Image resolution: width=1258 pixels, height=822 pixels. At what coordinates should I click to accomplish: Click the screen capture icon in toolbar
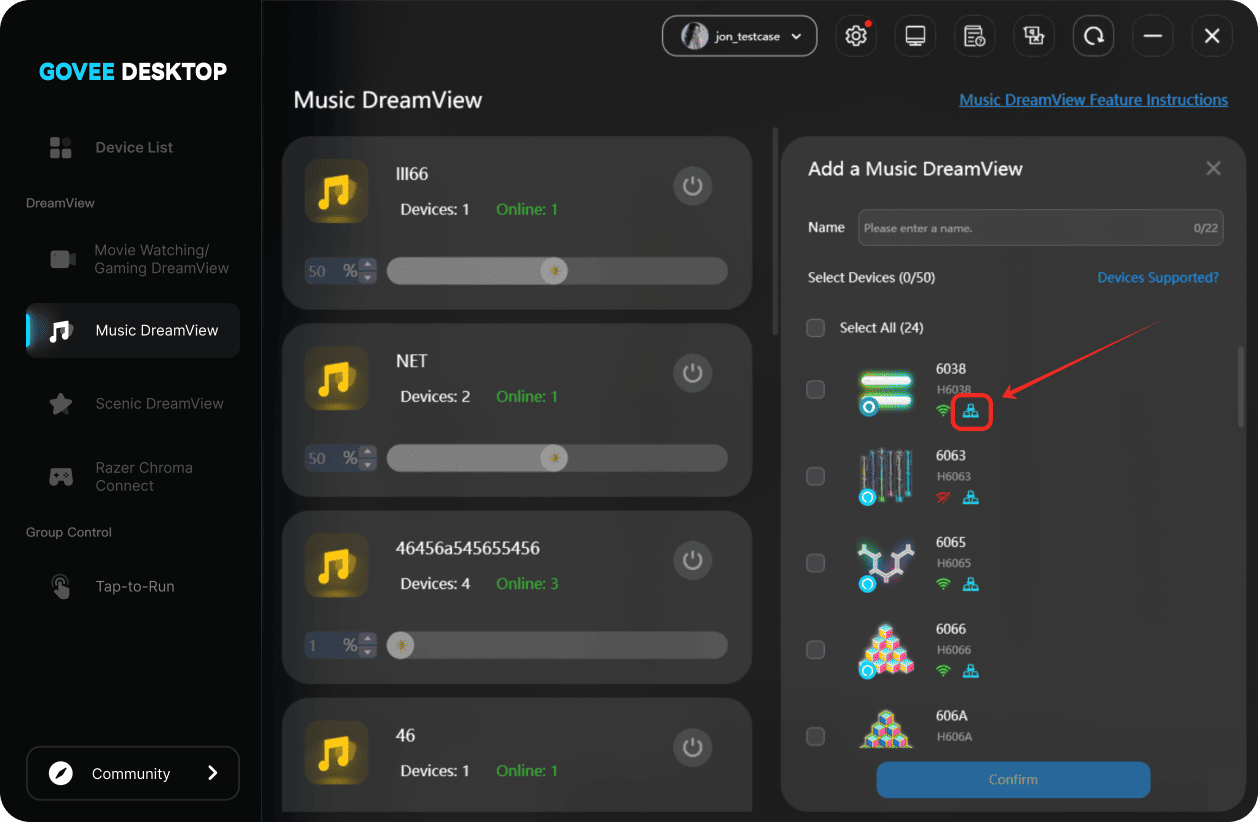(x=1034, y=36)
